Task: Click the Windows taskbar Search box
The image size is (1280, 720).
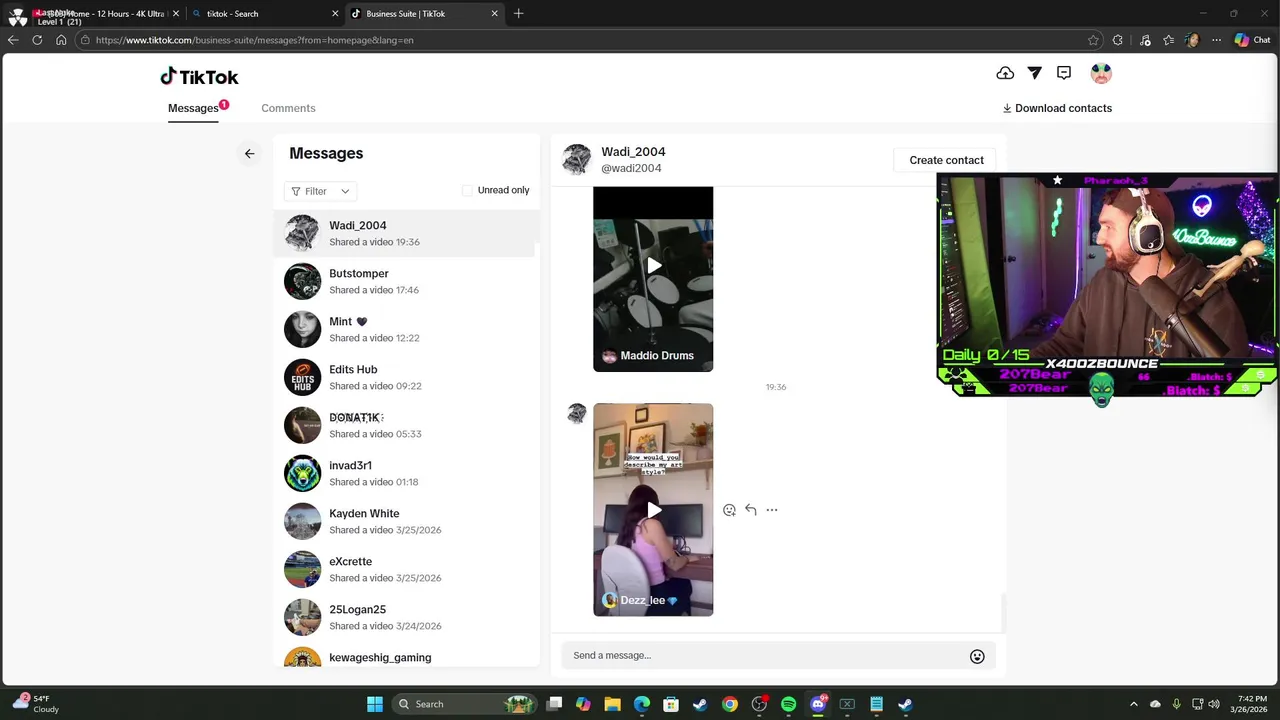Action: point(463,704)
